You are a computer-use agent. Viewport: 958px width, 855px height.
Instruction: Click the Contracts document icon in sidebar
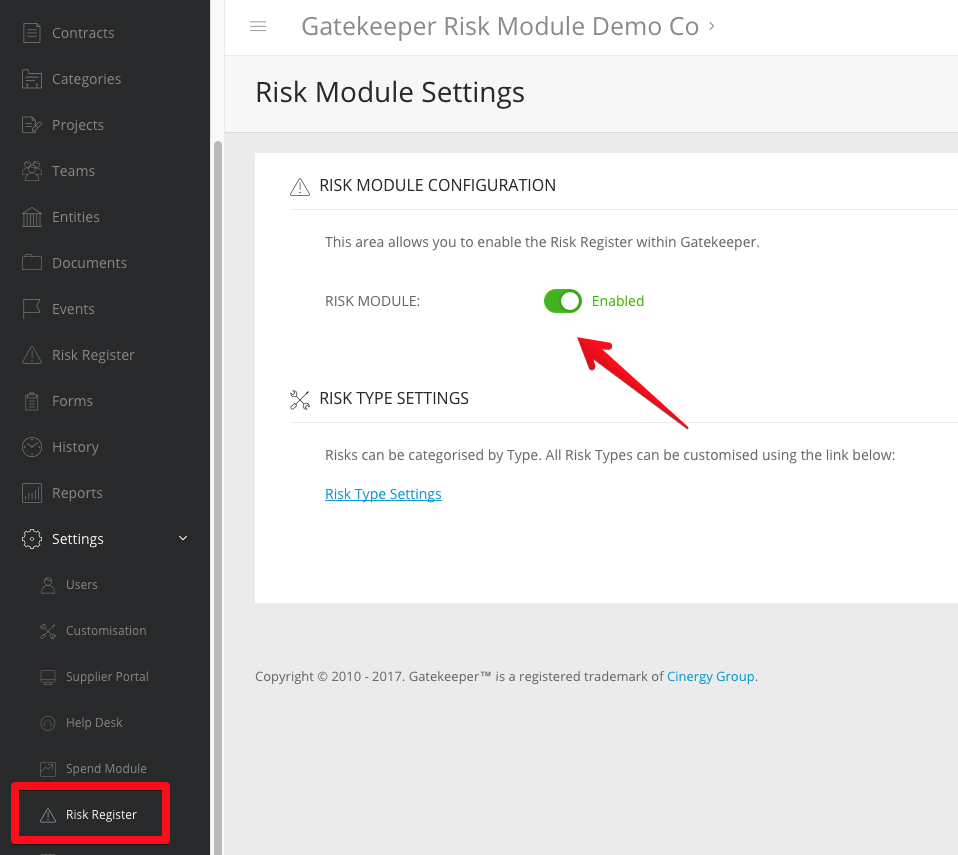32,33
